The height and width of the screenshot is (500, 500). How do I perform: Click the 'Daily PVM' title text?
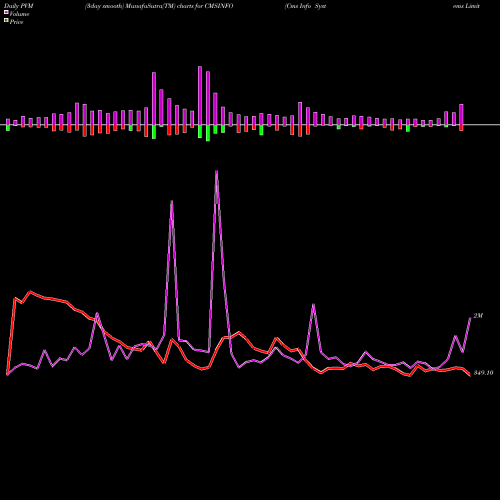coord(19,6)
